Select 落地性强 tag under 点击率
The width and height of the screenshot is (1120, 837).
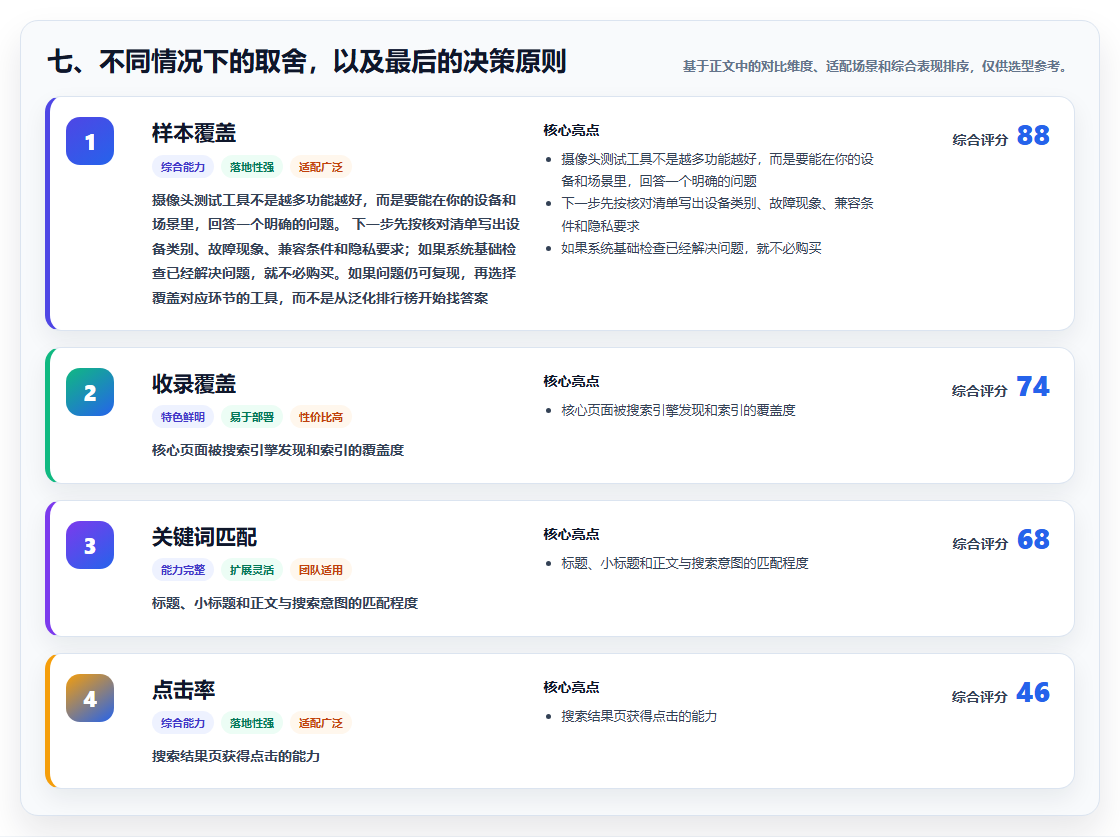[x=252, y=723]
